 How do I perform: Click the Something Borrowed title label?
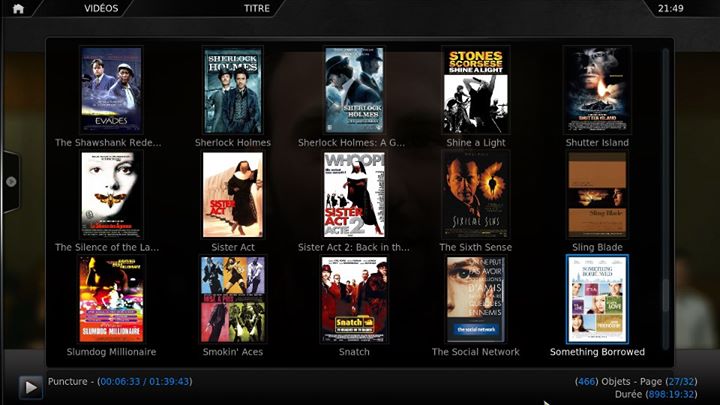pyautogui.click(x=597, y=352)
